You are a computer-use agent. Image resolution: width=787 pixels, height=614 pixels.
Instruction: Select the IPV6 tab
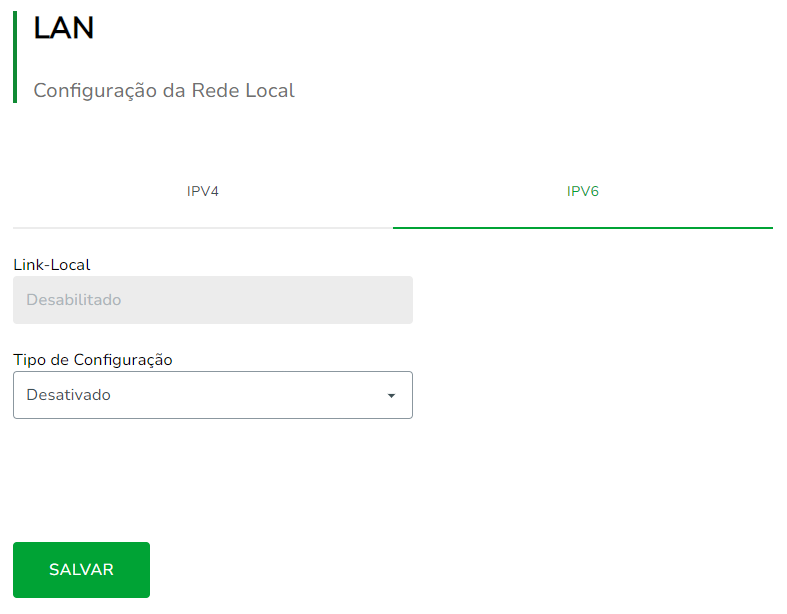coord(582,191)
